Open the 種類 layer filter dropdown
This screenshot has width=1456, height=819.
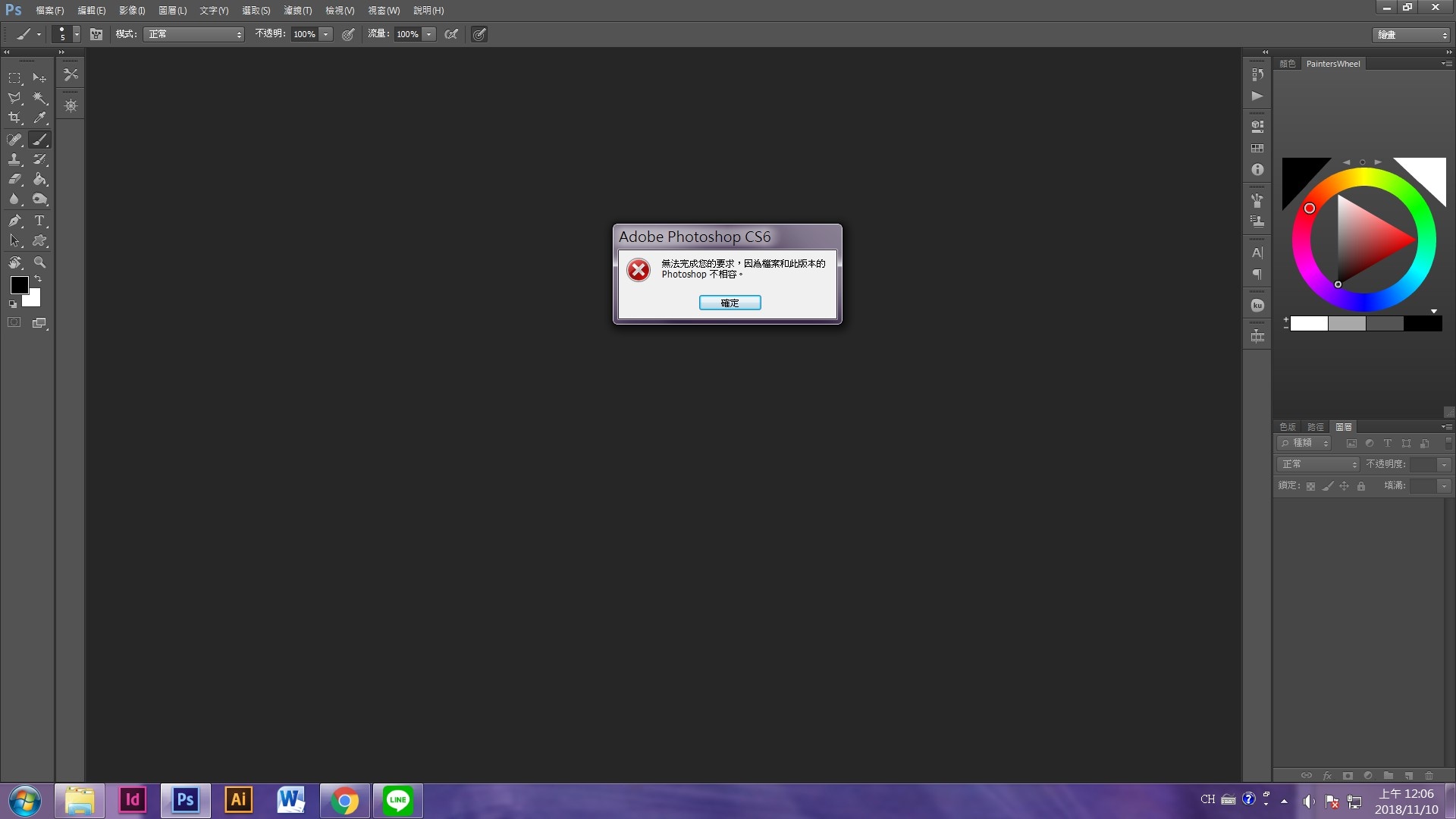coord(1304,443)
